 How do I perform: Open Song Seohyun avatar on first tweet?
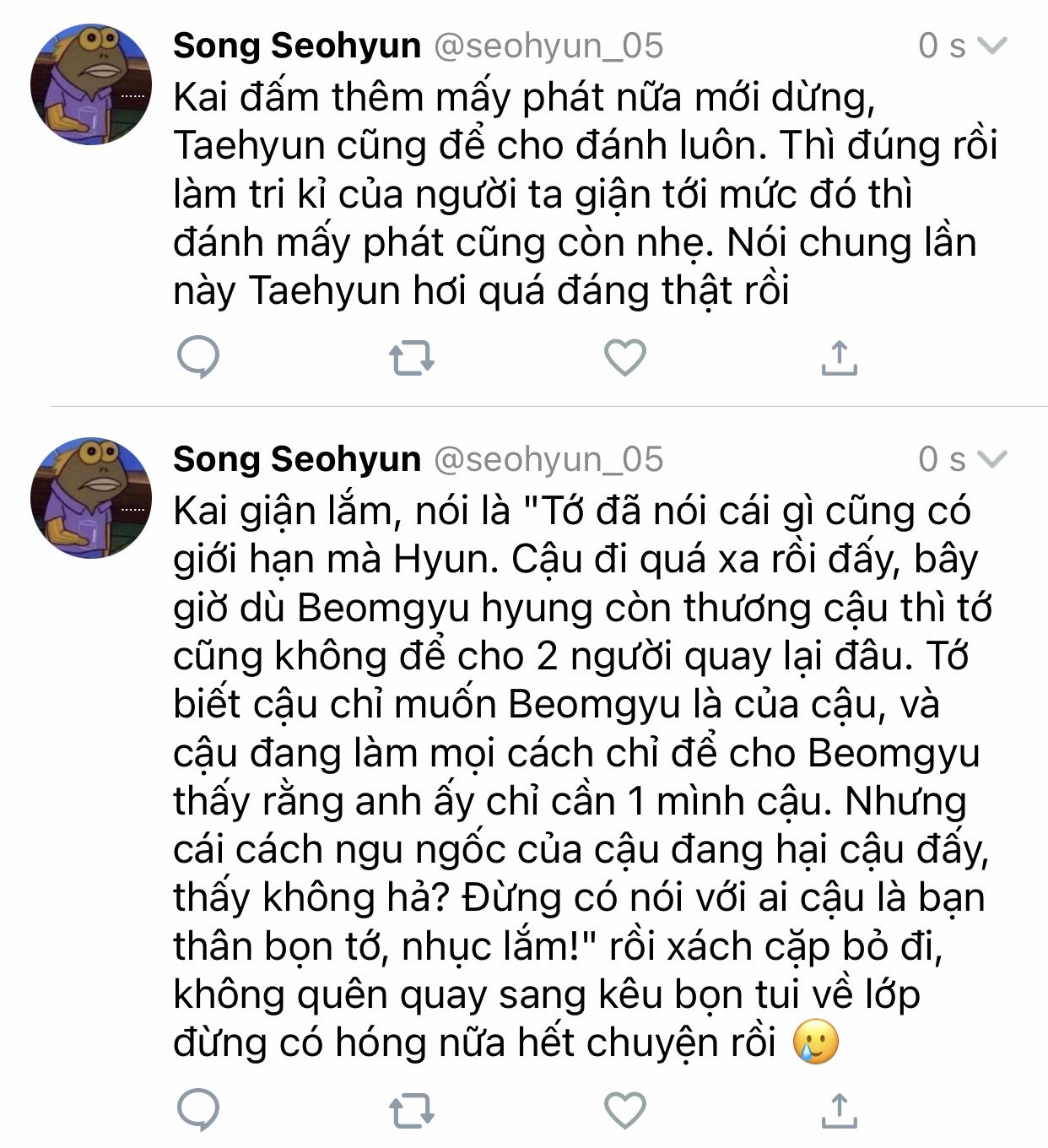(91, 84)
